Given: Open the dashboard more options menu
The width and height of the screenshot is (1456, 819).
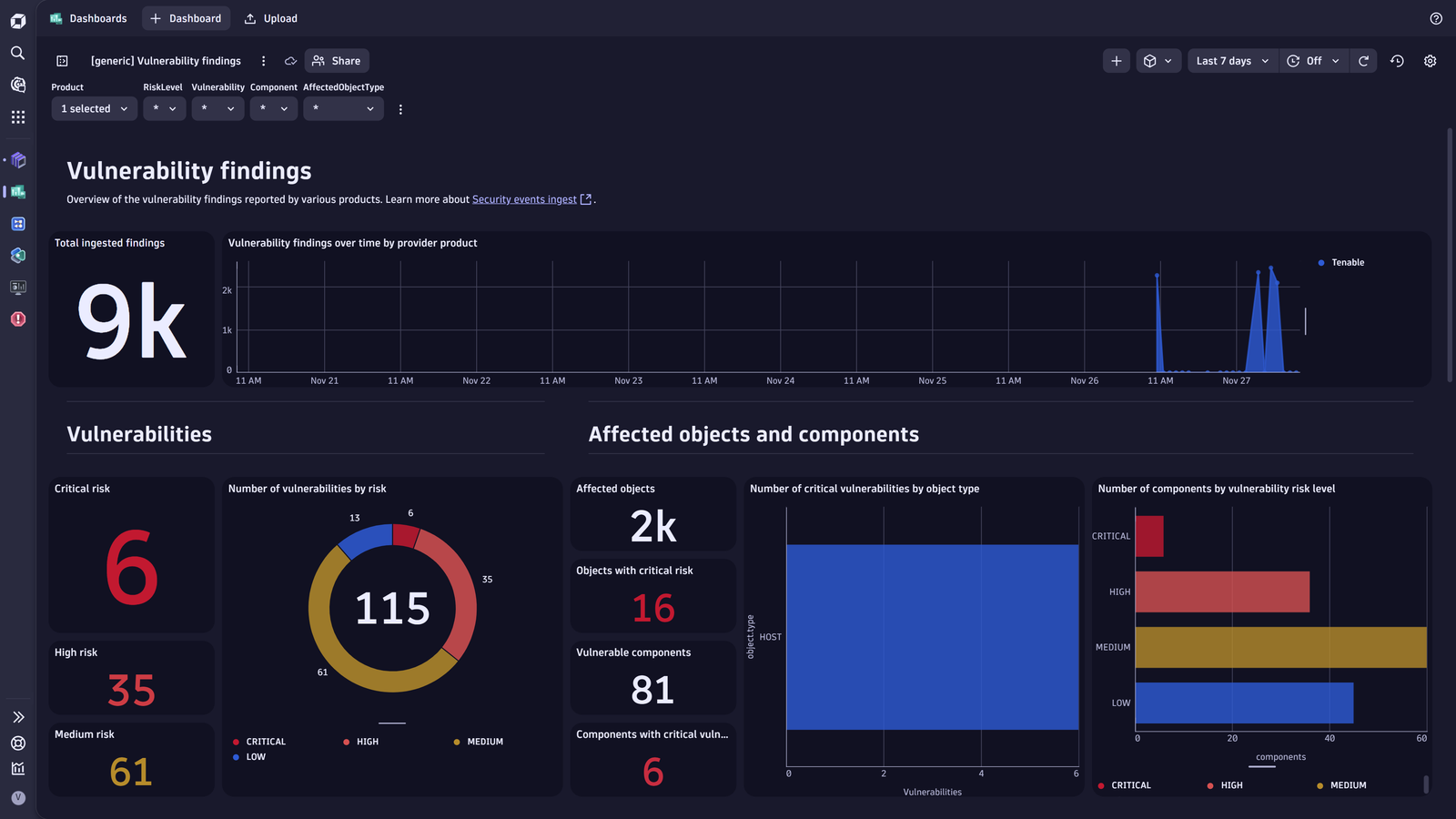Looking at the screenshot, I should tap(264, 61).
